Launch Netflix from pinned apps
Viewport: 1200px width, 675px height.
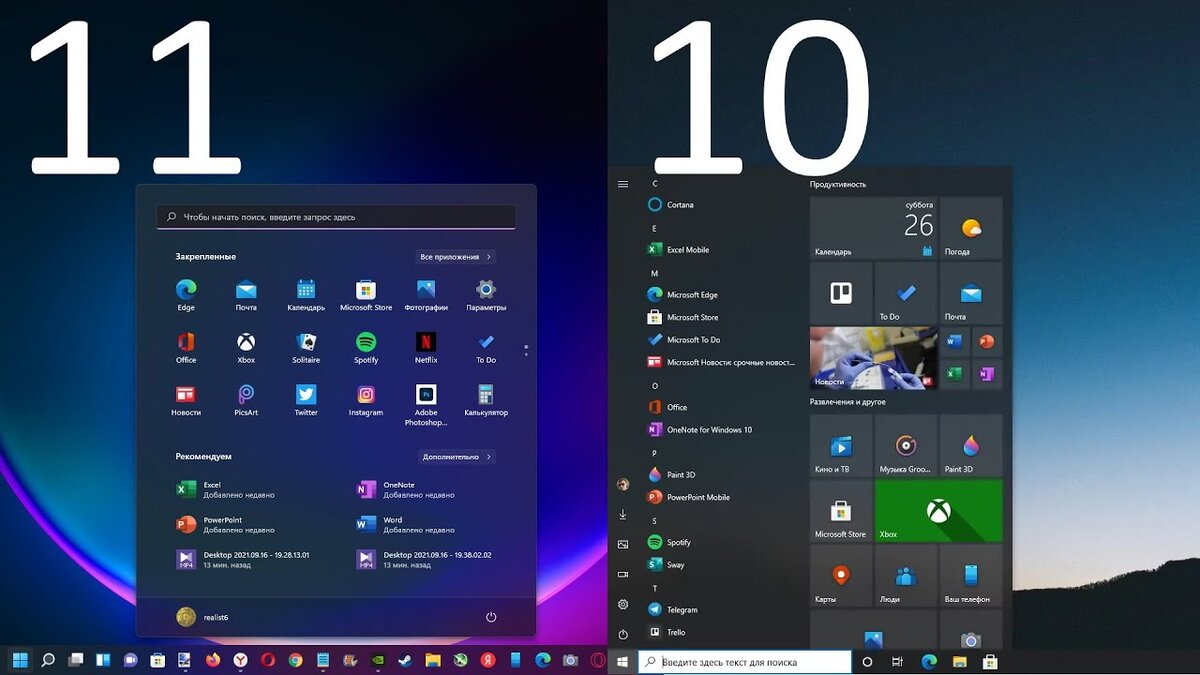426,348
